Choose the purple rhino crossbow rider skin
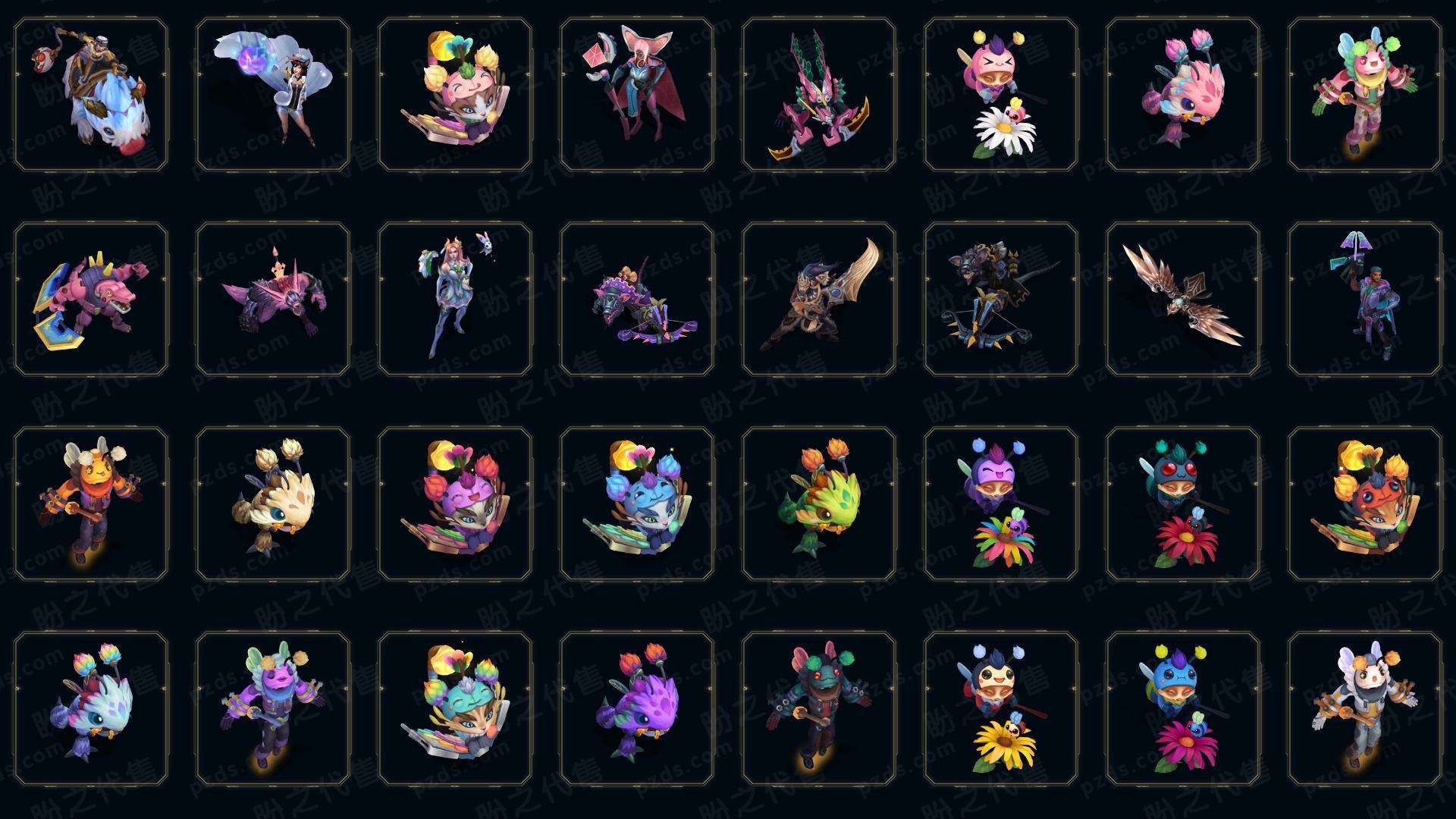The image size is (1456, 819). point(637,299)
